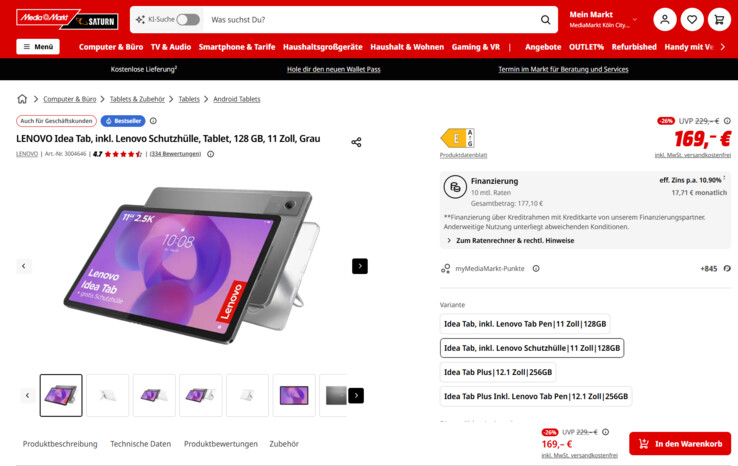Open the shopping cart icon
738x466 pixels.
719,20
